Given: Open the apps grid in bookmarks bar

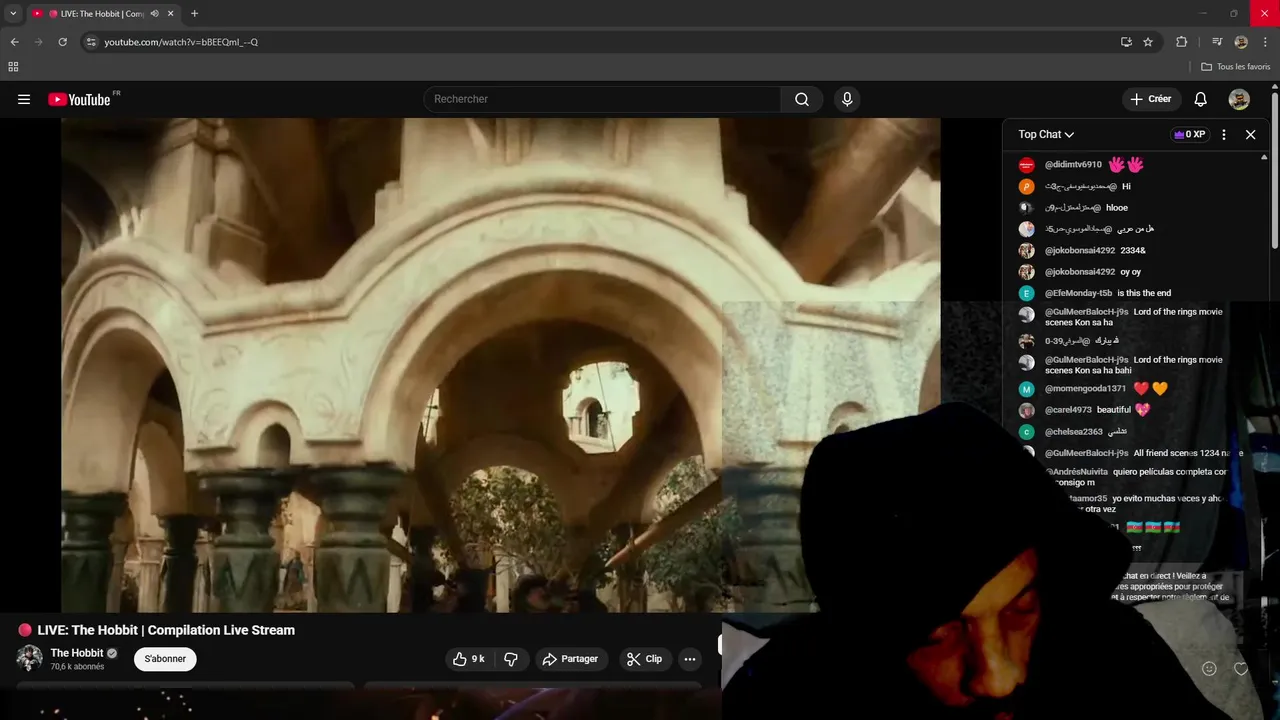Looking at the screenshot, I should 13,67.
